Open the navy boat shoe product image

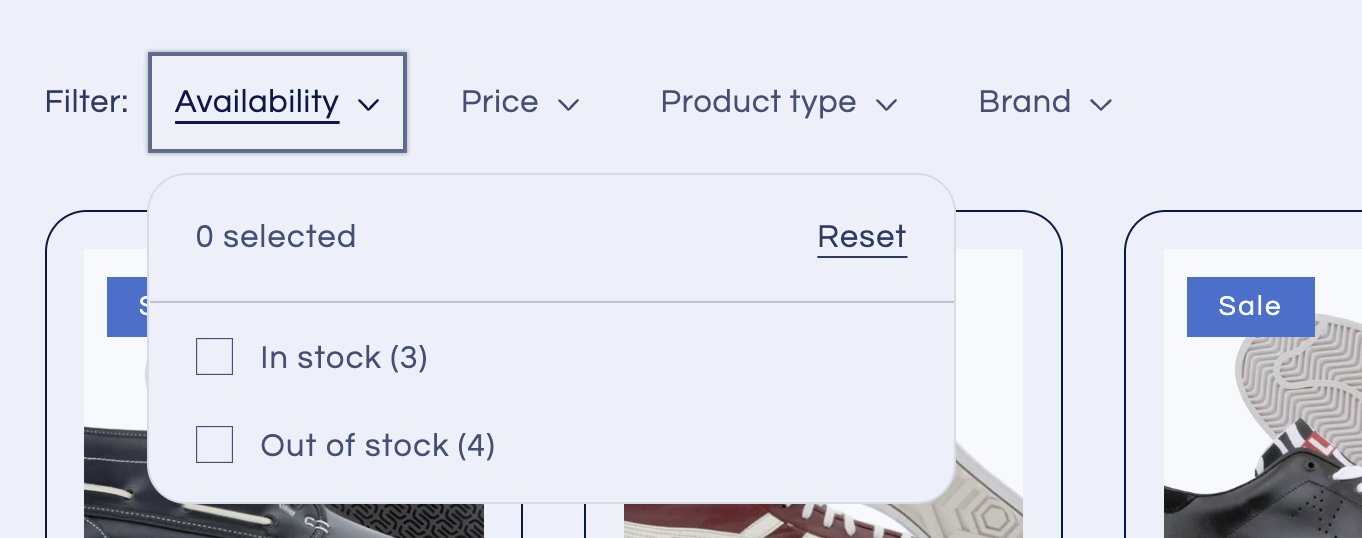(115, 480)
